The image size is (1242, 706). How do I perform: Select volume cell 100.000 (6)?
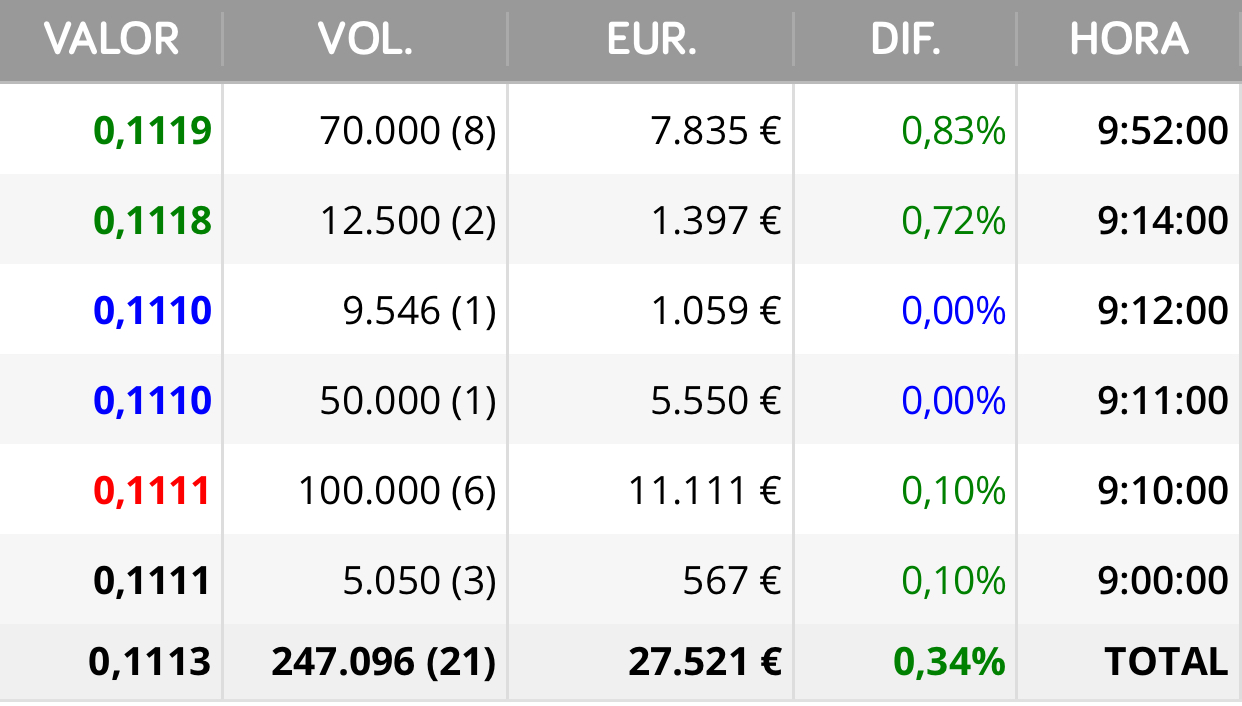pos(398,490)
